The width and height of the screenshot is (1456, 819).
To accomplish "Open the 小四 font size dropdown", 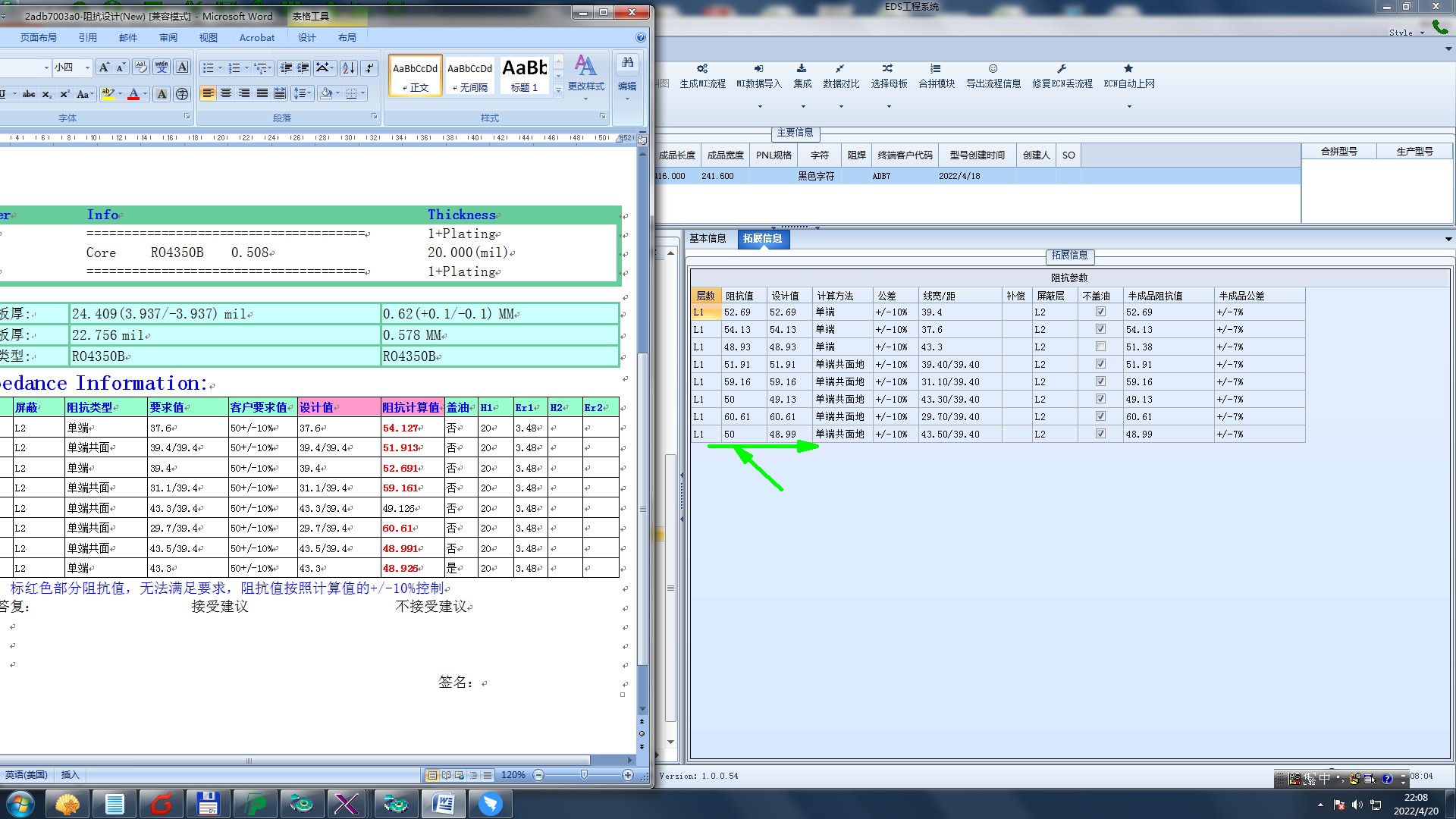I will click(x=87, y=67).
